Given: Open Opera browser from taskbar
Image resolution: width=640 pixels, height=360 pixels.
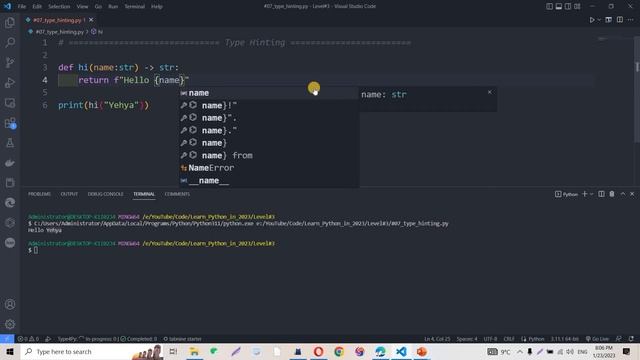Looking at the screenshot, I should [318, 351].
